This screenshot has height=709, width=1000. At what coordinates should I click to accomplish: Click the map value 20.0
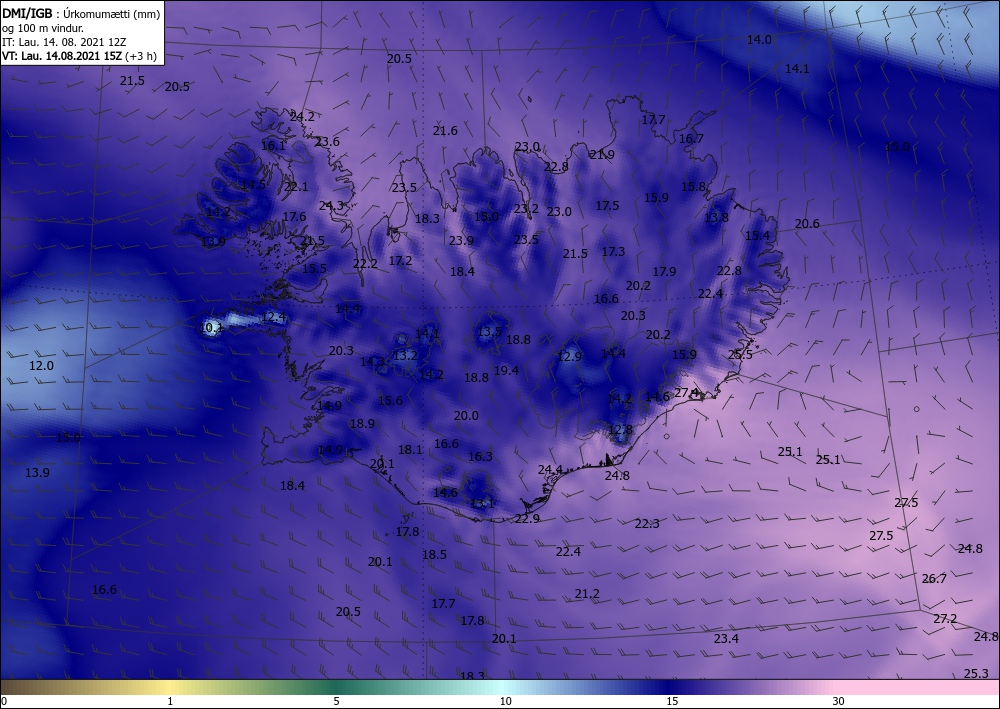tap(466, 416)
